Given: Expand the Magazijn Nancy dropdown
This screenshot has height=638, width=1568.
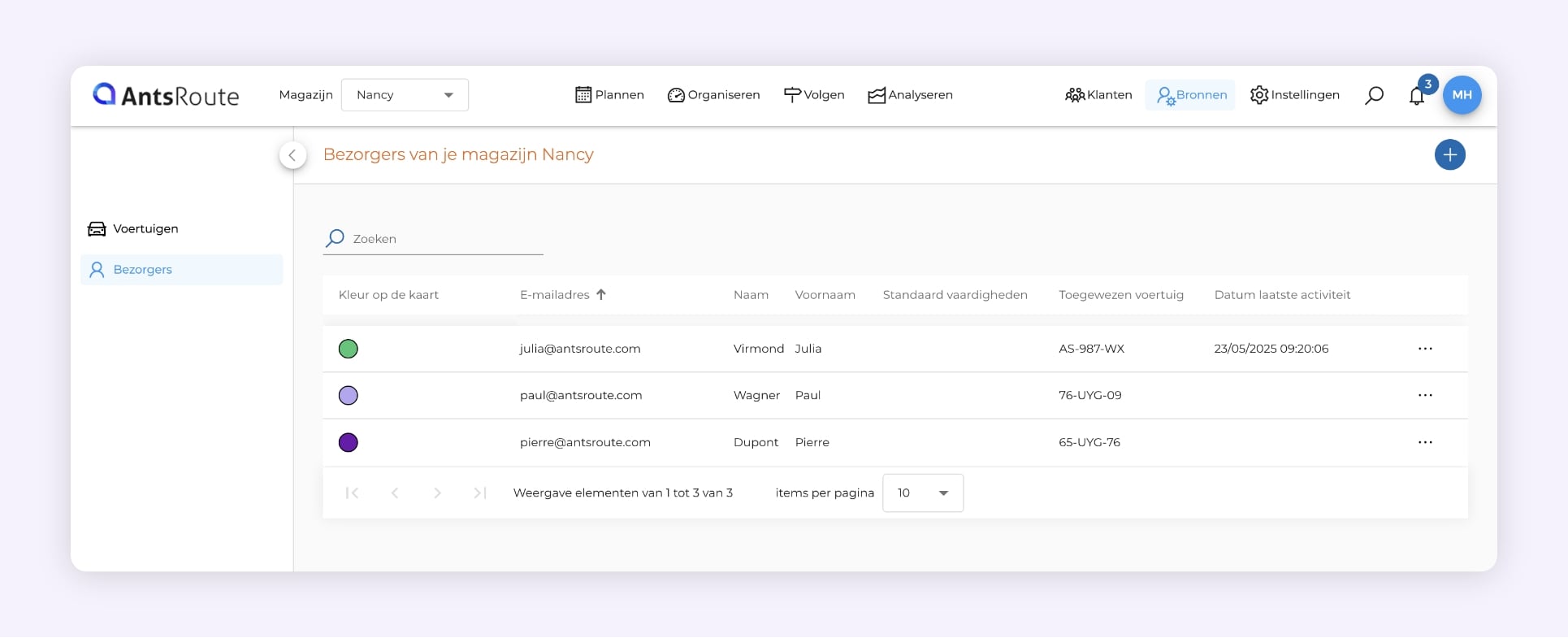Looking at the screenshot, I should [x=405, y=95].
